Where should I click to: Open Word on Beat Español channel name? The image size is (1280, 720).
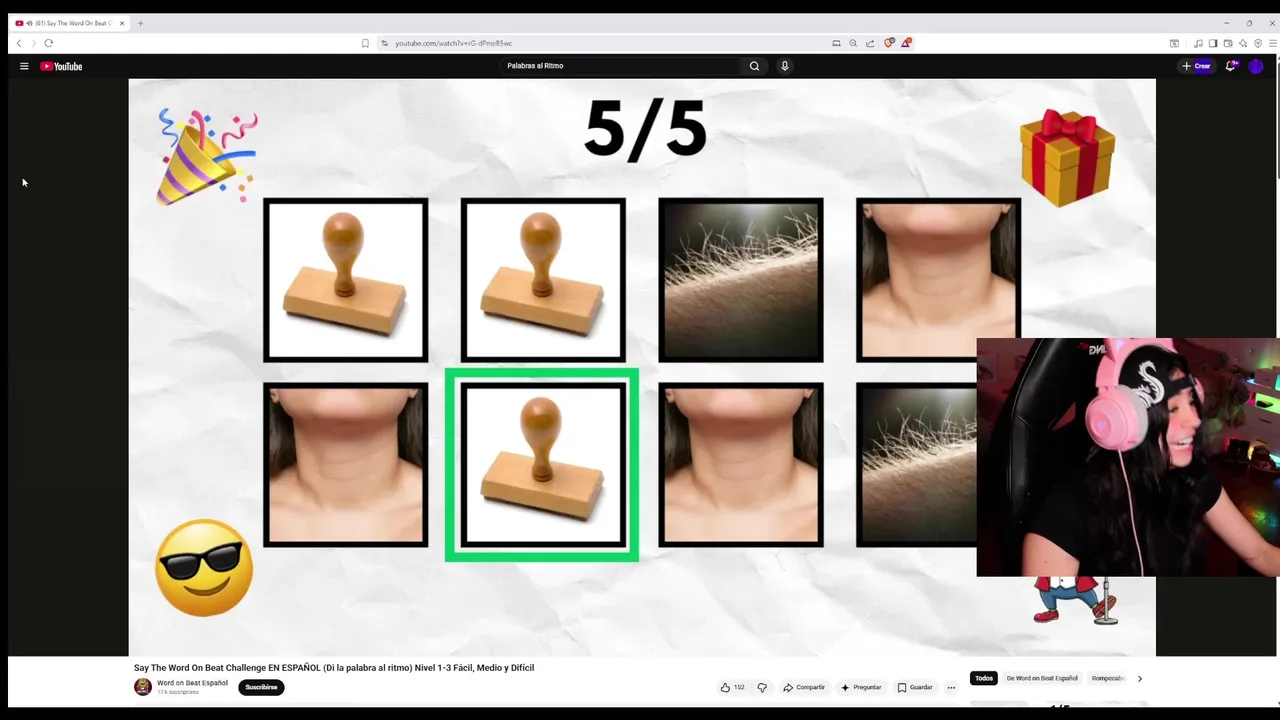[x=192, y=683]
